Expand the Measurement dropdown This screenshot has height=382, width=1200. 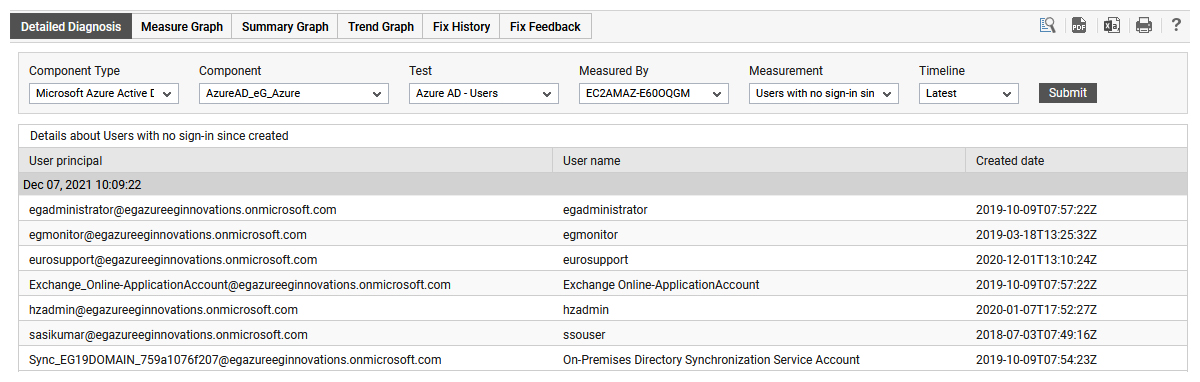tap(824, 93)
